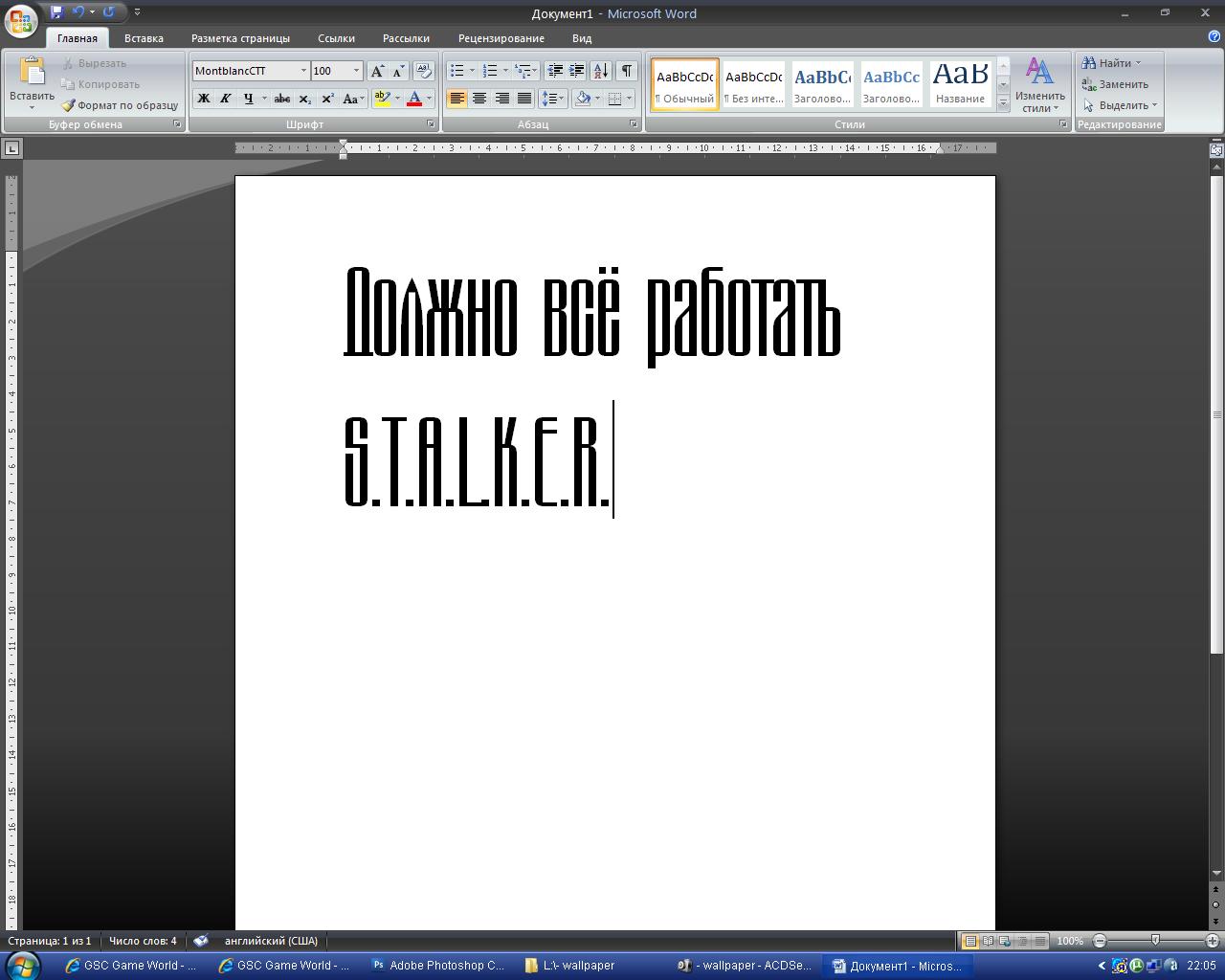Apply the Название title style
Viewport: 1225px width, 980px height.
pos(960,84)
